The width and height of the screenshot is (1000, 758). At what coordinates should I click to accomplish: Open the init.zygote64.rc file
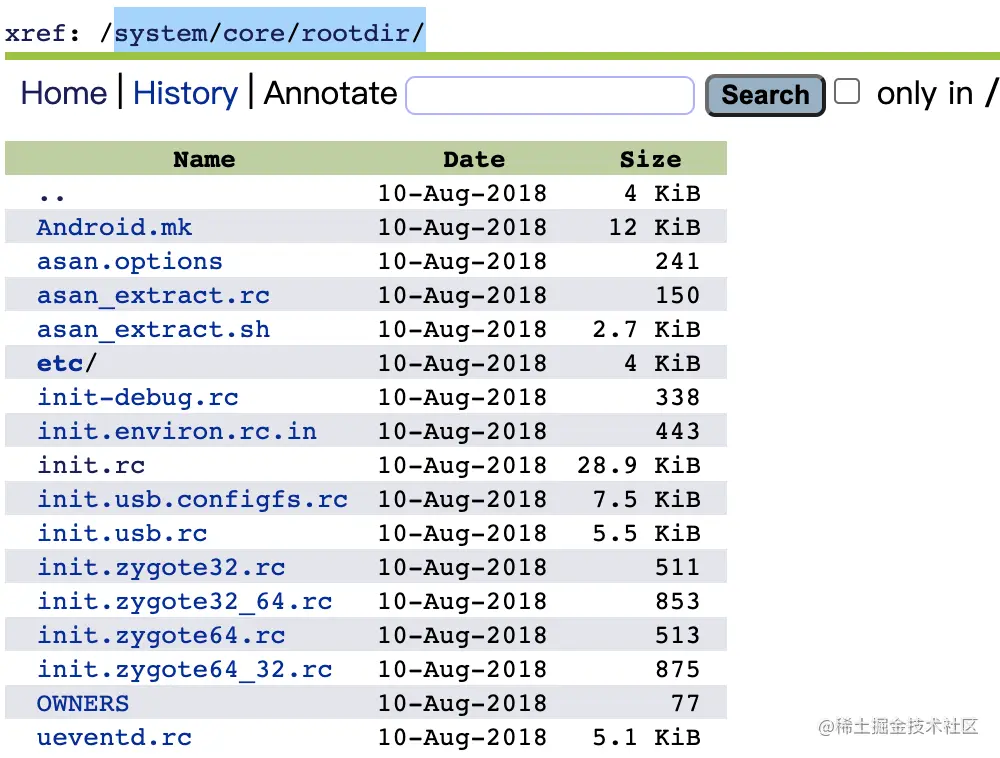click(161, 636)
